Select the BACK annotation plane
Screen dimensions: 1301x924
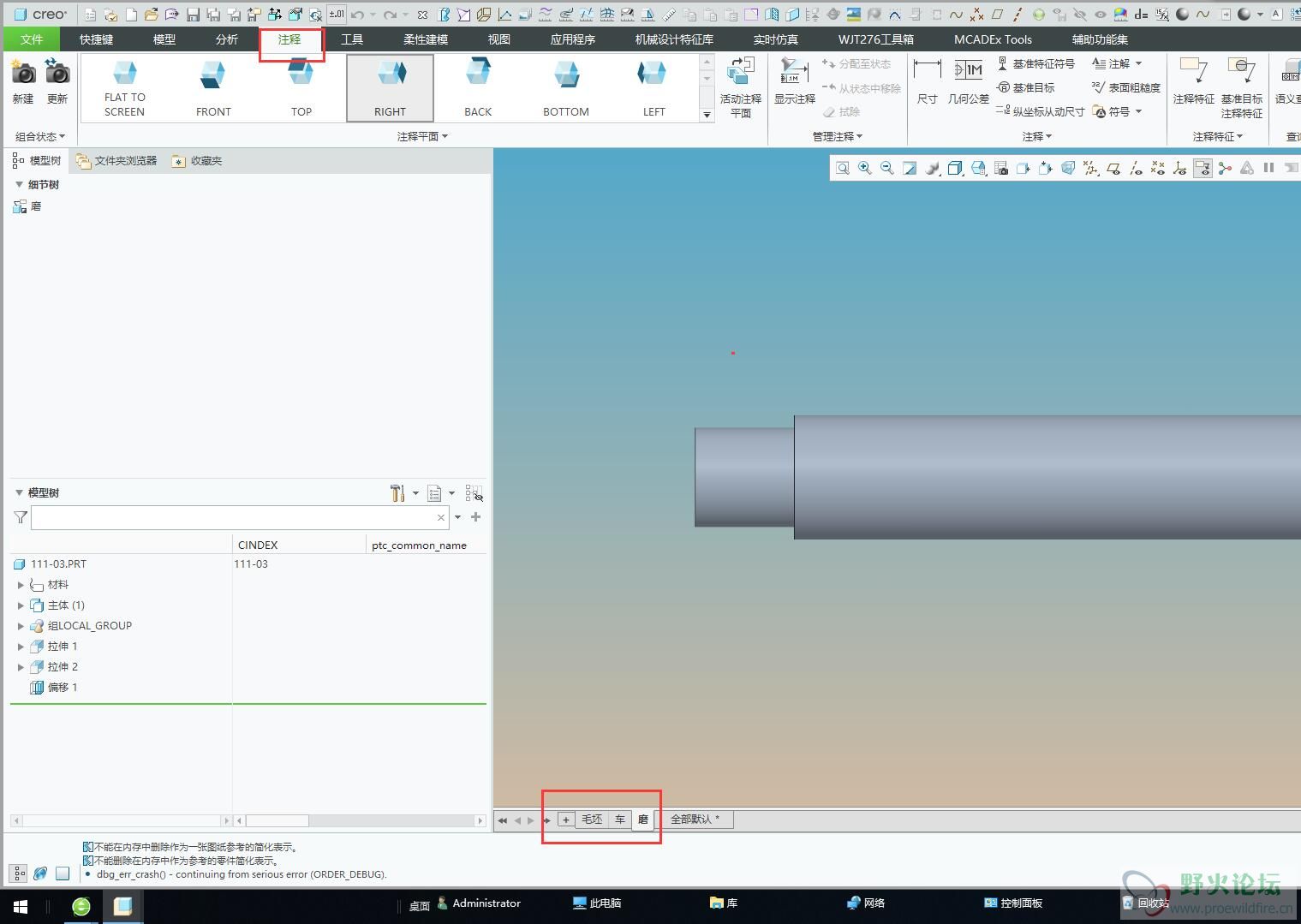click(478, 88)
